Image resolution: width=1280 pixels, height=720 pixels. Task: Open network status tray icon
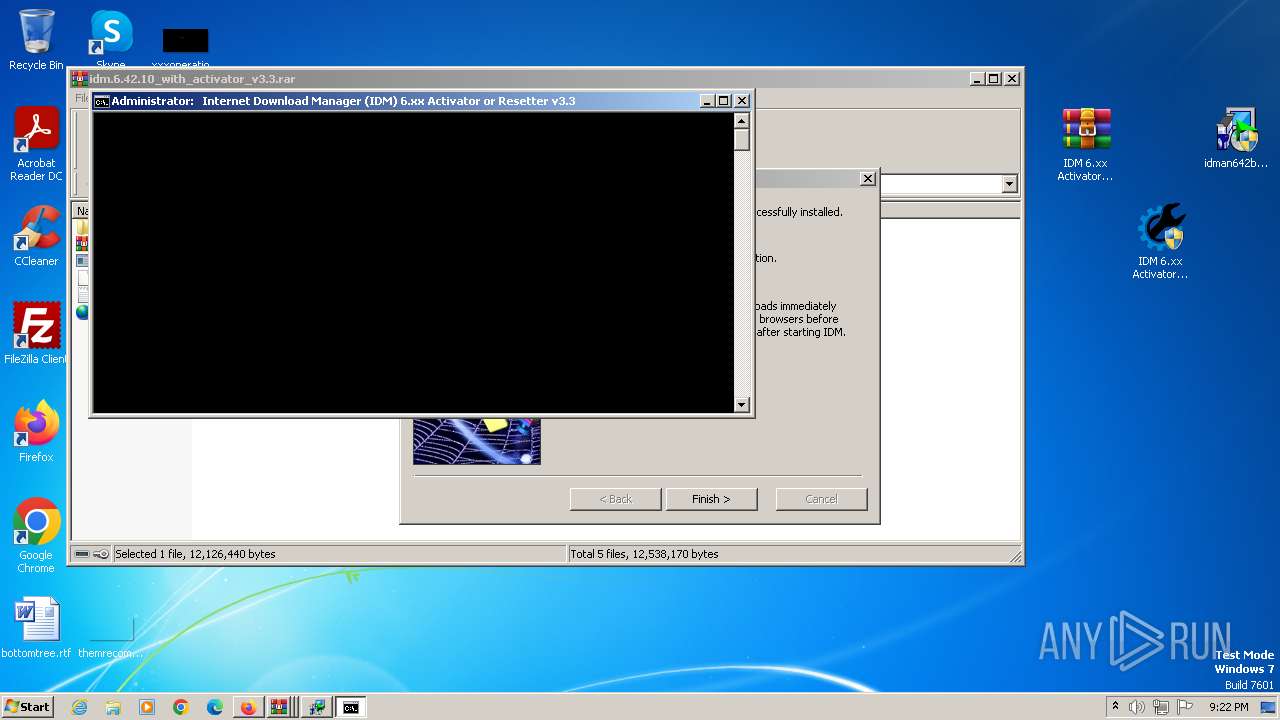click(x=1161, y=707)
